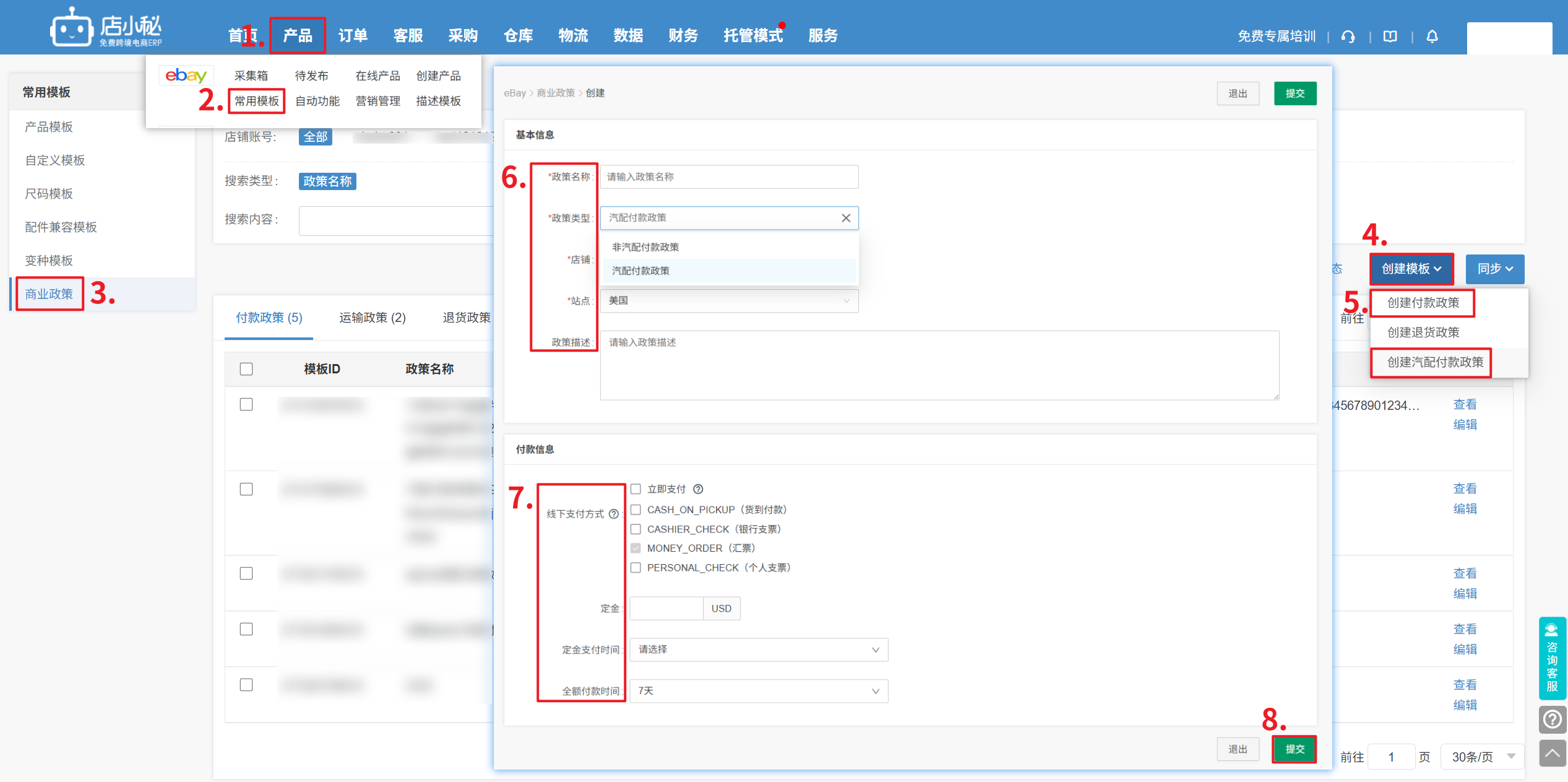Screen dimensions: 1568x782
Task: Click the headset customer support icon
Action: pos(1348,37)
